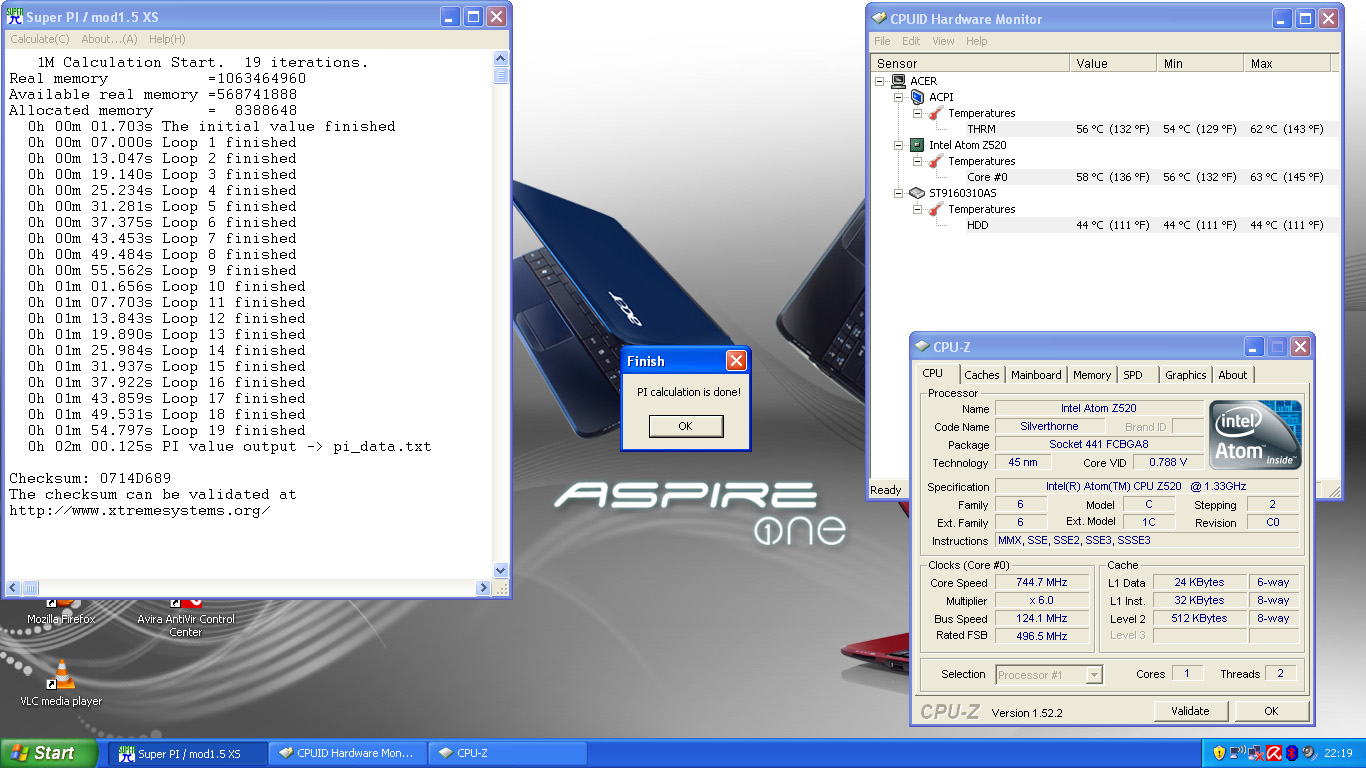Switch to the Memory tab in CPU-Z

click(1092, 375)
